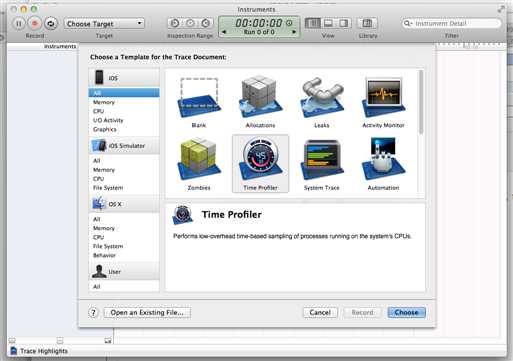Click the help question mark button
The width and height of the screenshot is (513, 361).
coord(93,313)
